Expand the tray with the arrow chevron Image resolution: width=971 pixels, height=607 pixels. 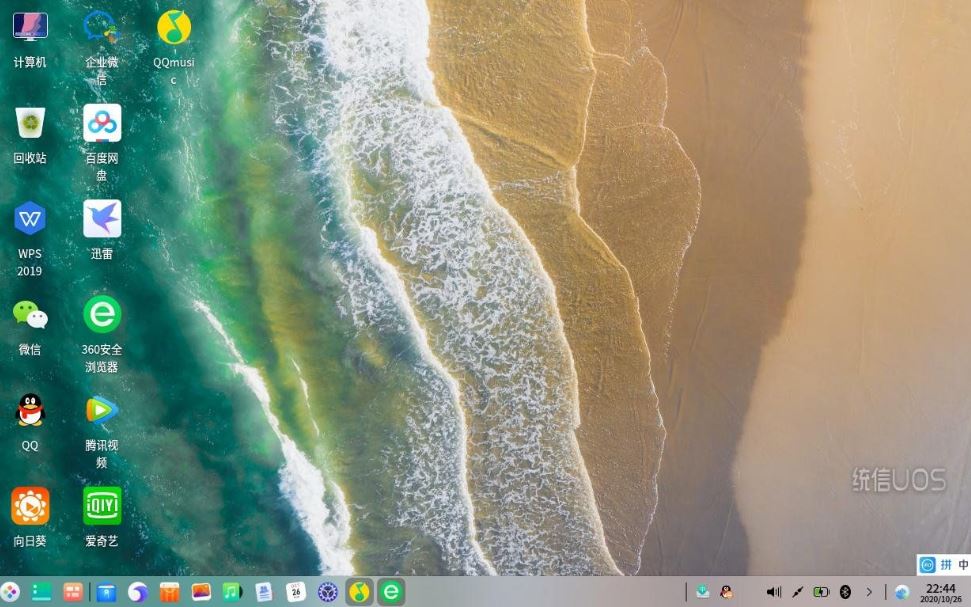(x=869, y=592)
